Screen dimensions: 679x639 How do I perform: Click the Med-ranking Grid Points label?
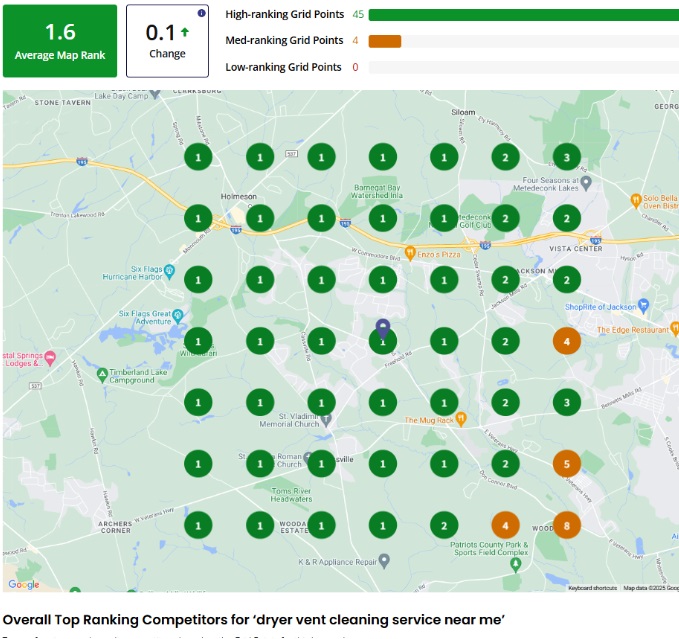click(x=284, y=40)
